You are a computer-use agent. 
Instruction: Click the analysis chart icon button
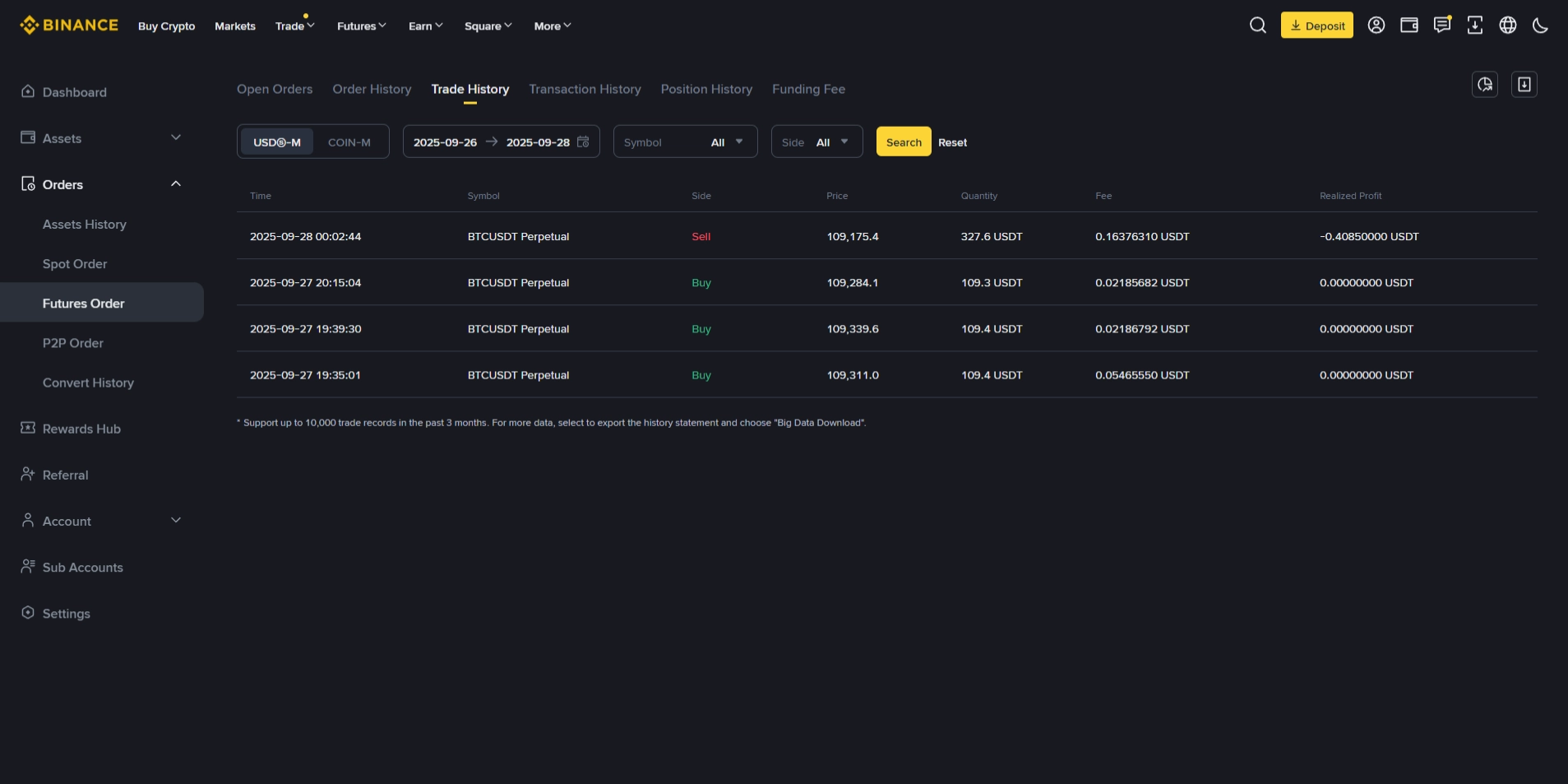click(x=1484, y=84)
